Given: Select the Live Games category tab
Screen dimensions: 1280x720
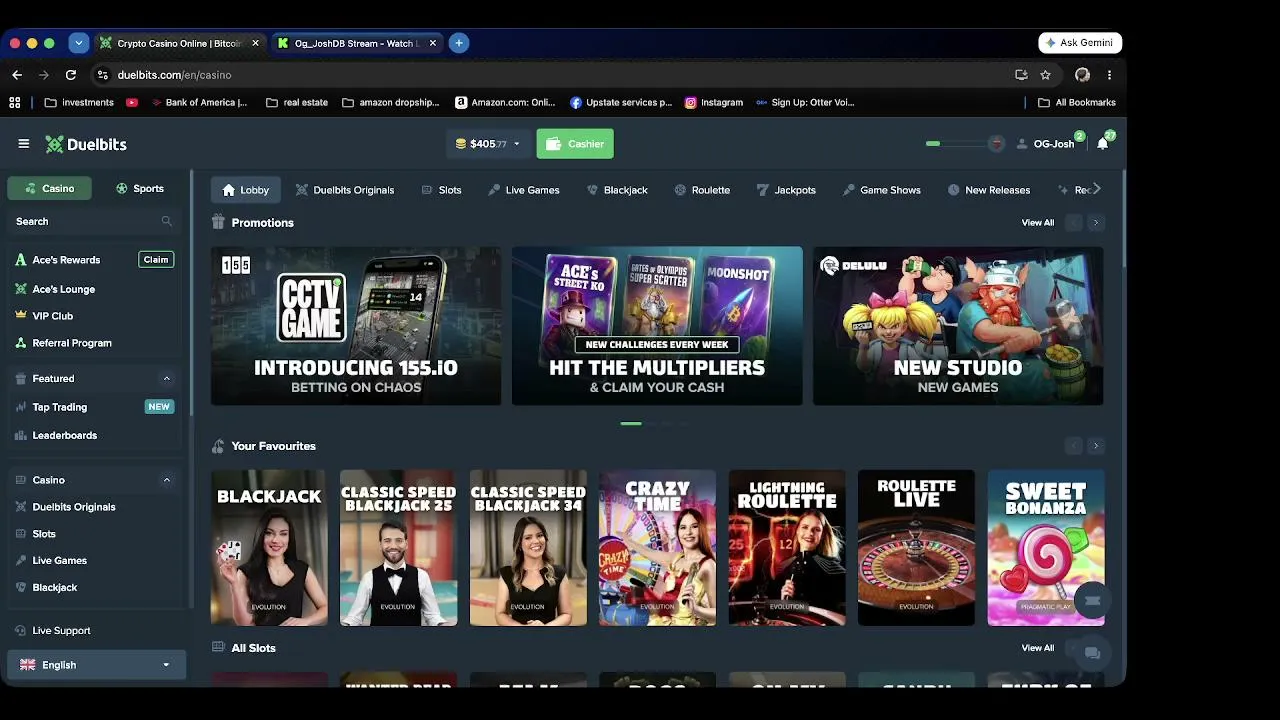Looking at the screenshot, I should click(523, 190).
